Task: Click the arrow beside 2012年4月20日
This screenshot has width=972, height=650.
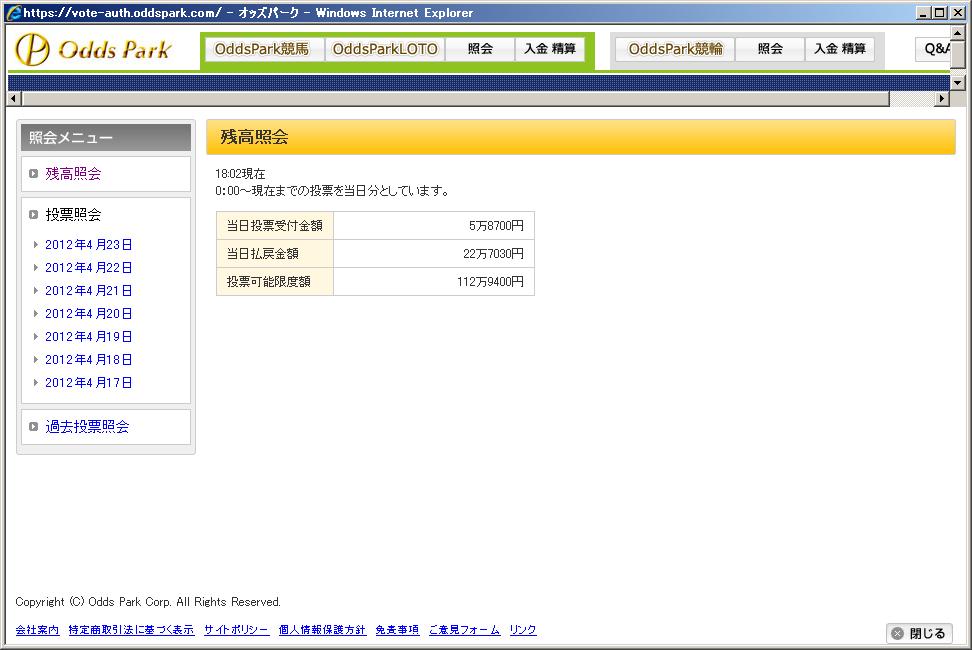Action: pyautogui.click(x=35, y=314)
